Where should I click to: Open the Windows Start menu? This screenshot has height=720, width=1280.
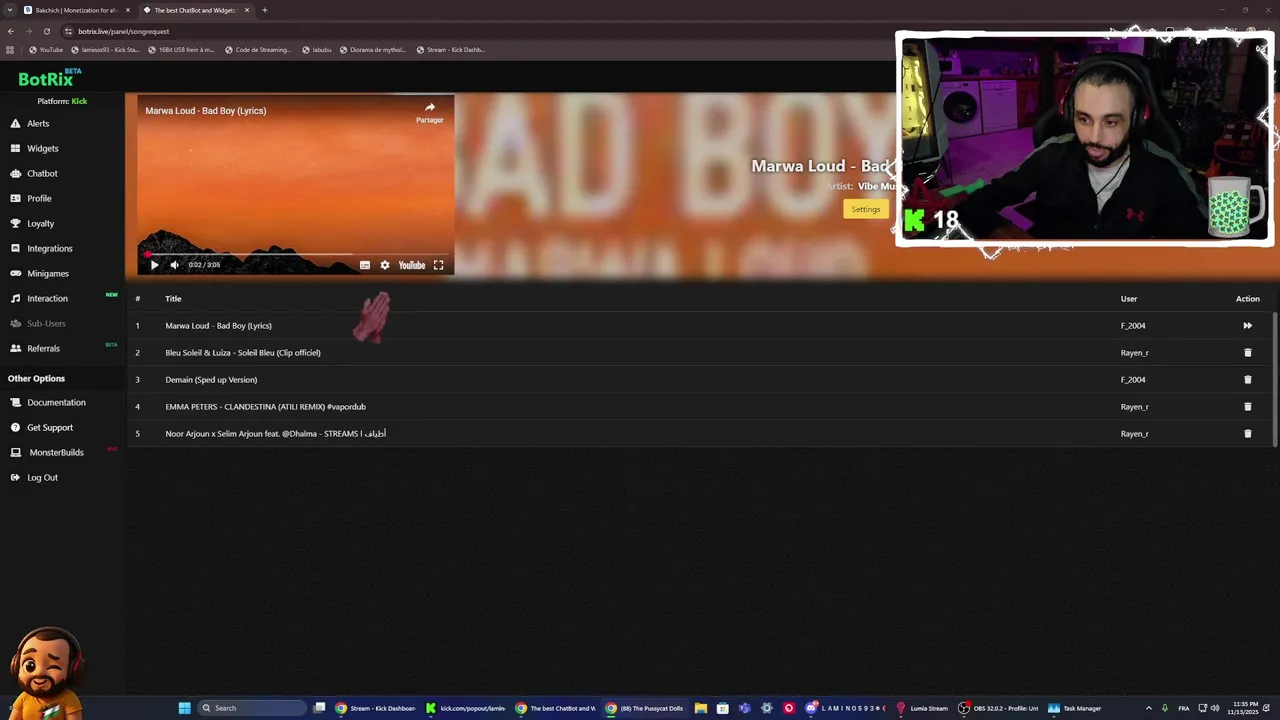pos(184,708)
